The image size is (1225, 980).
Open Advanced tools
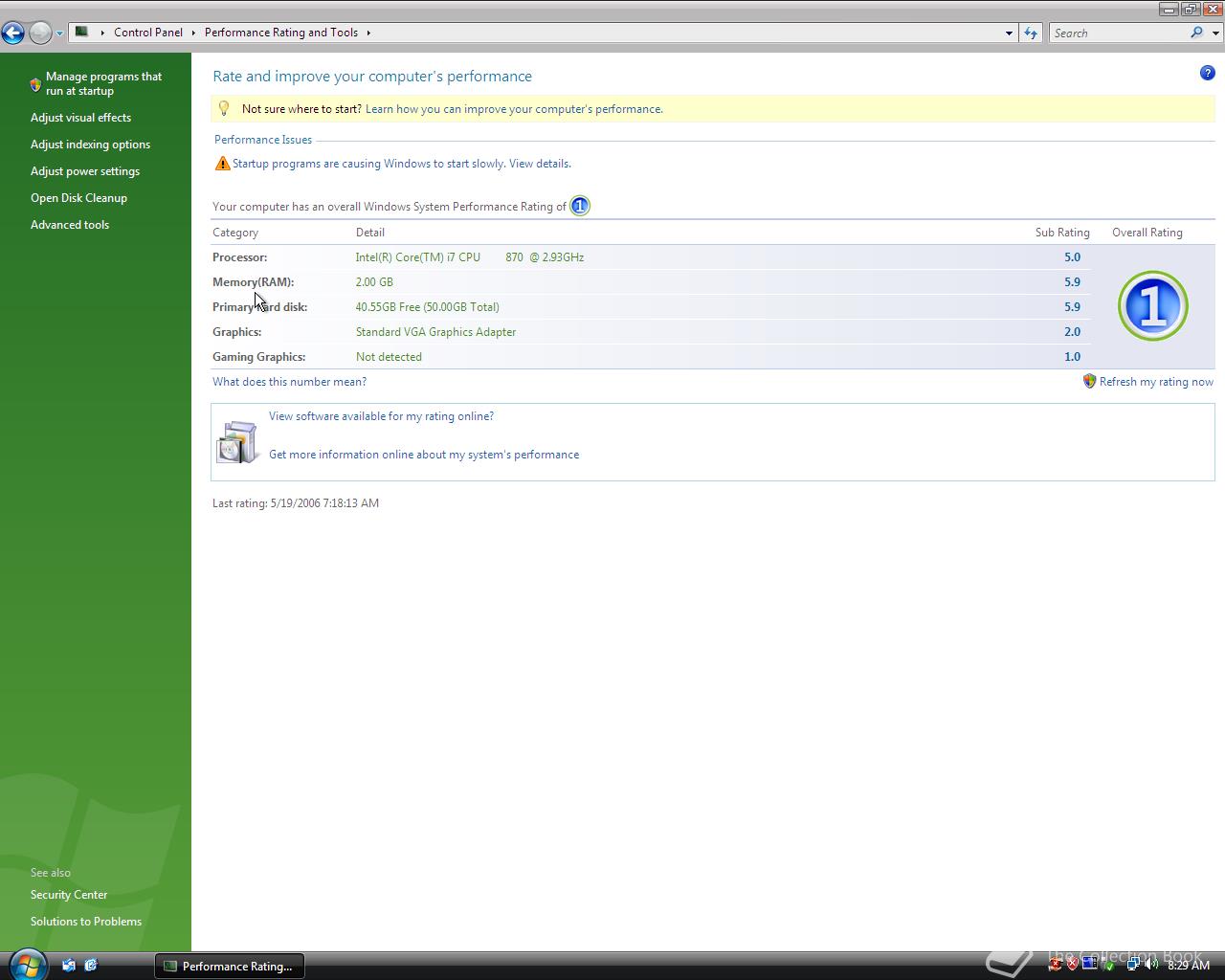coord(70,225)
